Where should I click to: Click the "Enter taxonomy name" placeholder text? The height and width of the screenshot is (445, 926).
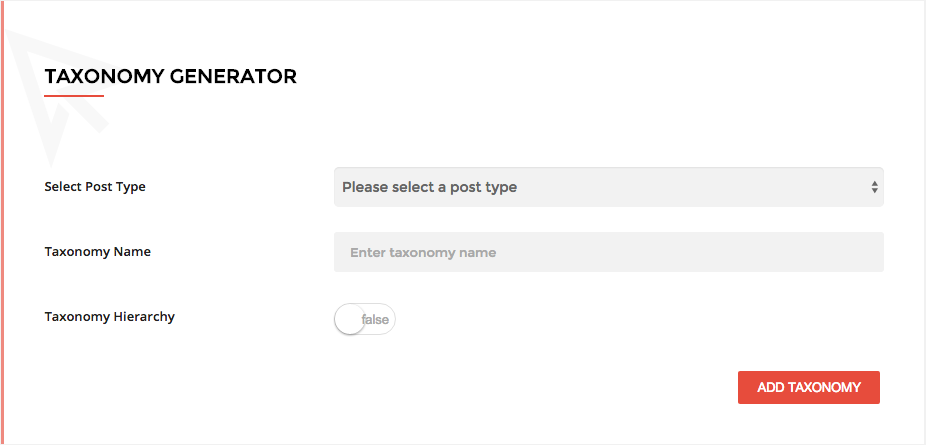pyautogui.click(x=423, y=253)
